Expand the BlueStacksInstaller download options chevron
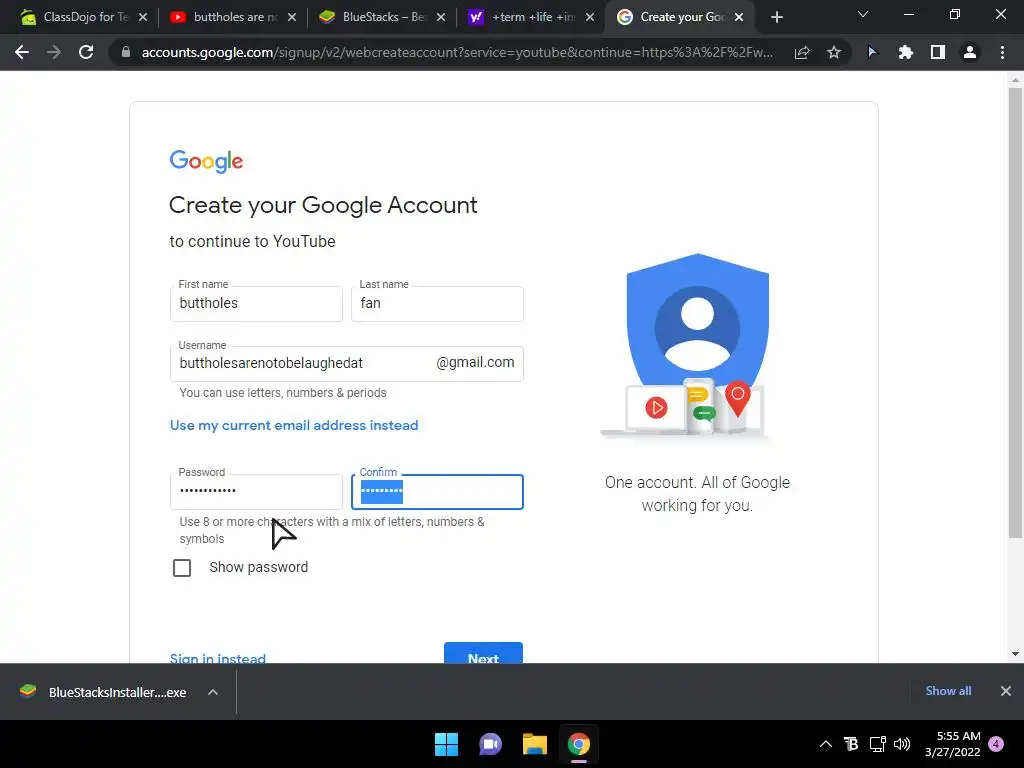The height and width of the screenshot is (768, 1024). (x=213, y=692)
